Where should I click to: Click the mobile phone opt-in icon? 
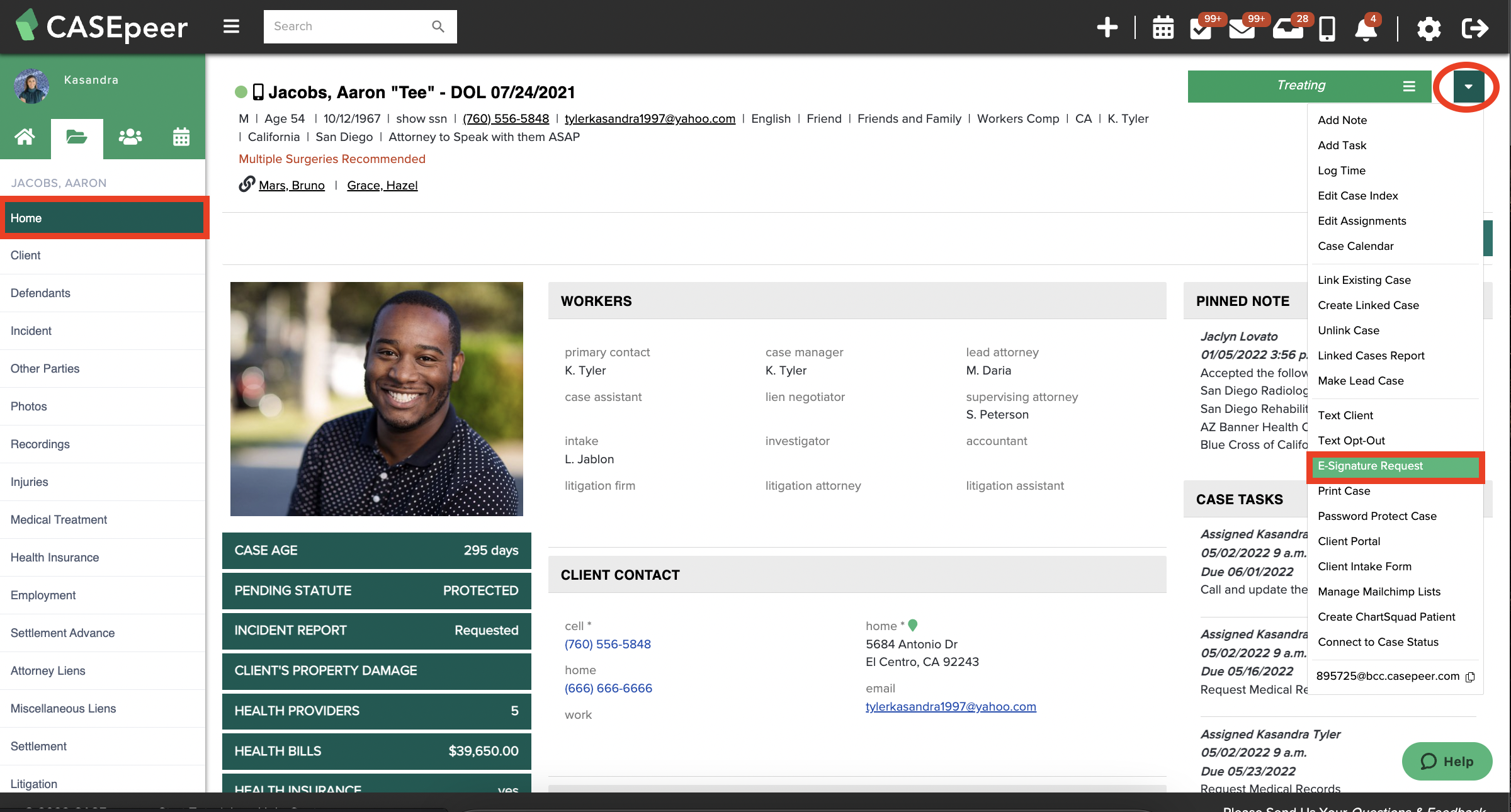coord(258,92)
